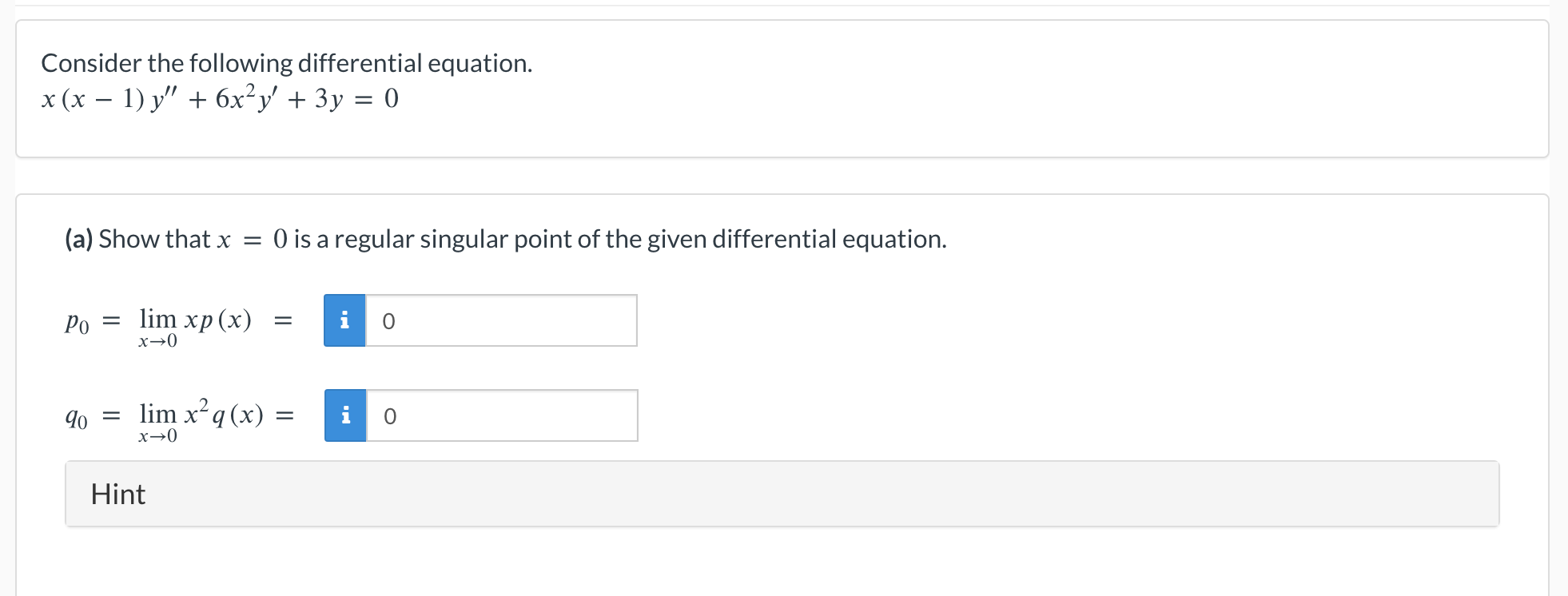
Task: Click the info icon beside the p₀ answer field
Action: (x=345, y=321)
